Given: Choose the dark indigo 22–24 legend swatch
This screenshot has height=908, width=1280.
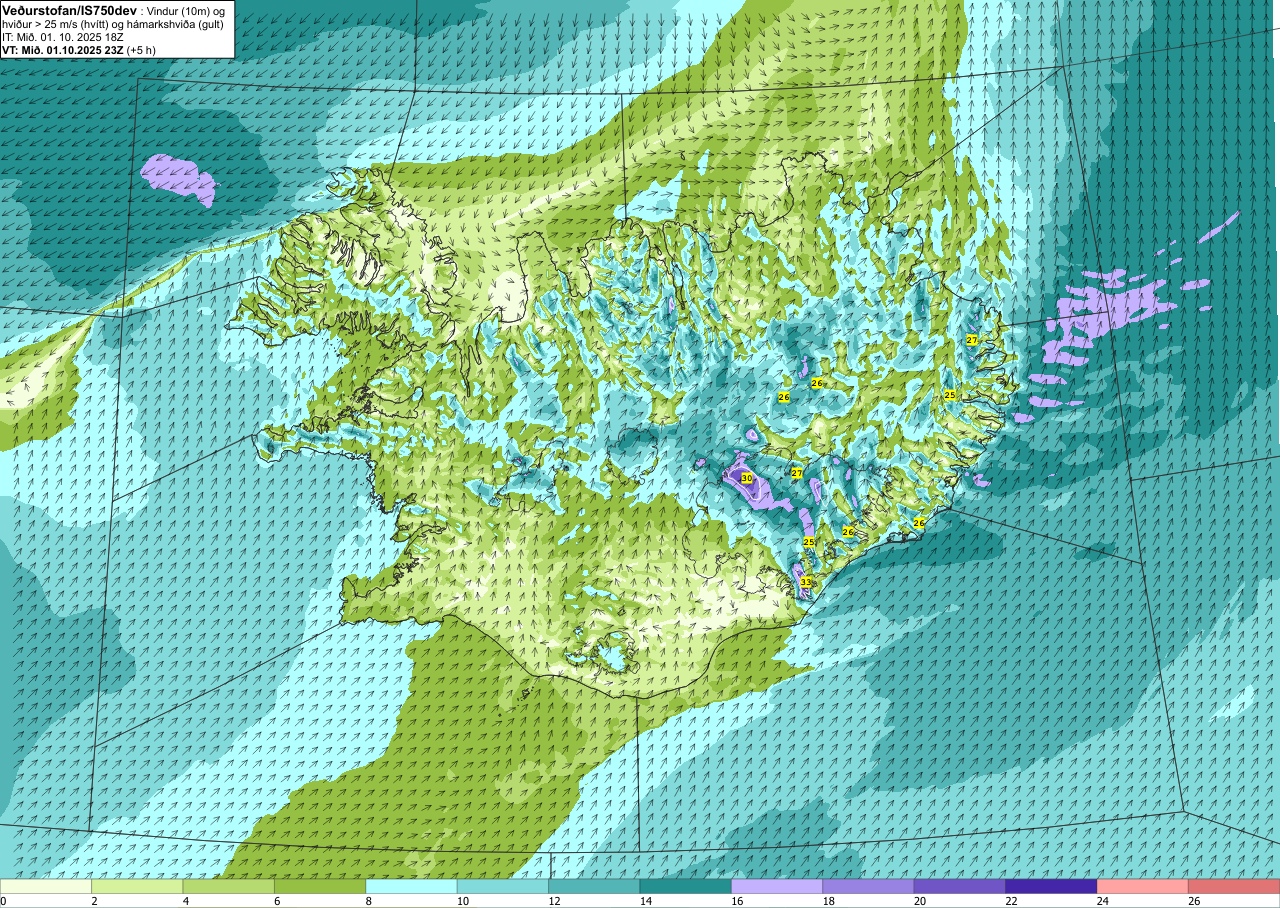Looking at the screenshot, I should point(1051,887).
